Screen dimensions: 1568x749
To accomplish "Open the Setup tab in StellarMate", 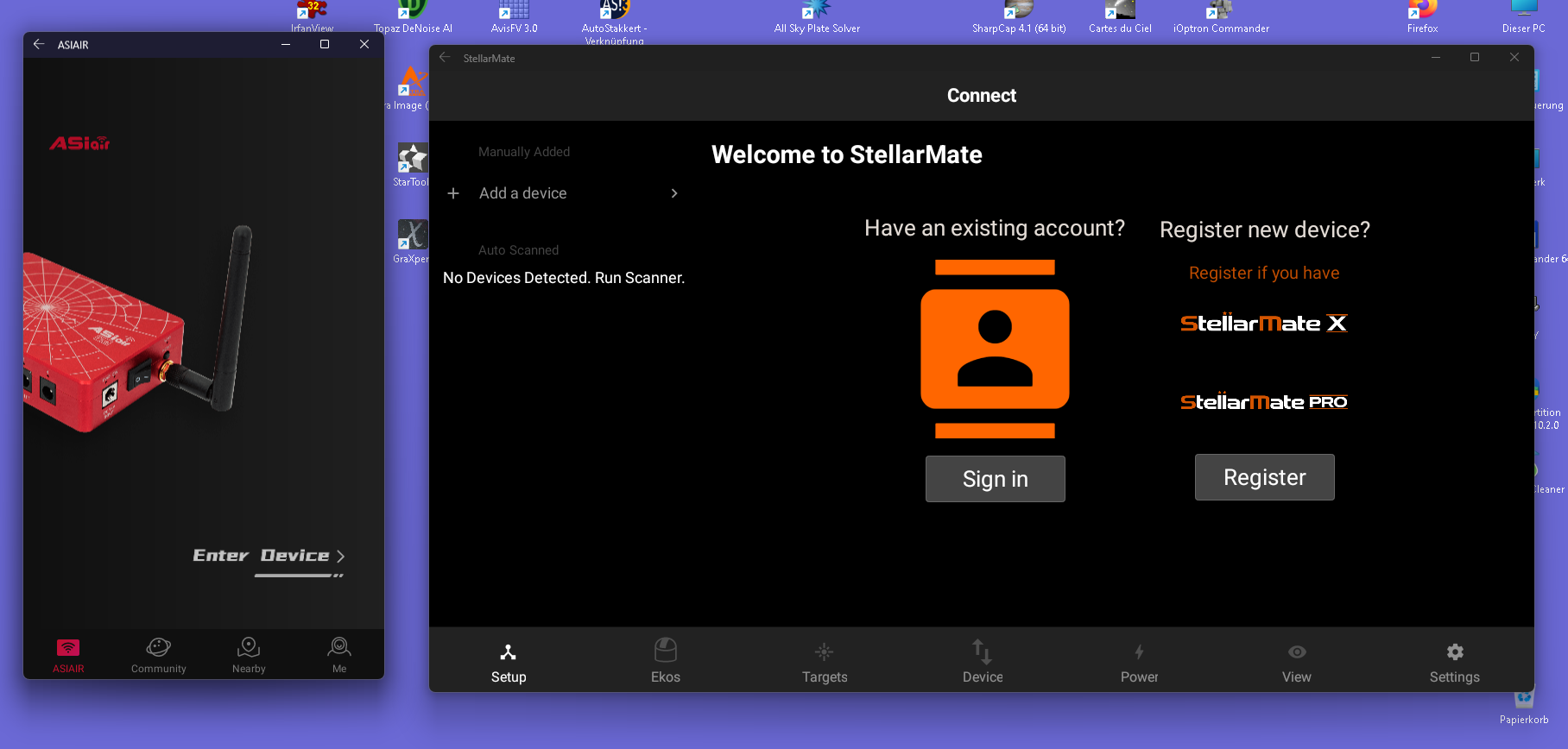I will 509,663.
